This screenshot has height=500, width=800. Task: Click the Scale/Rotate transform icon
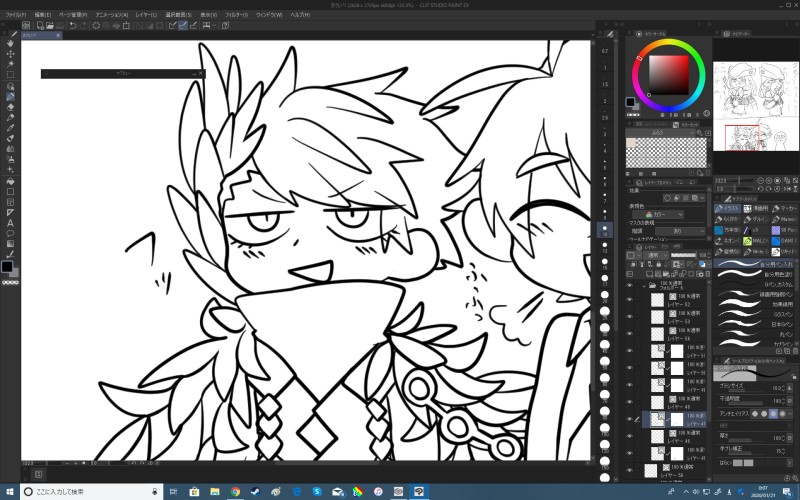pos(126,25)
